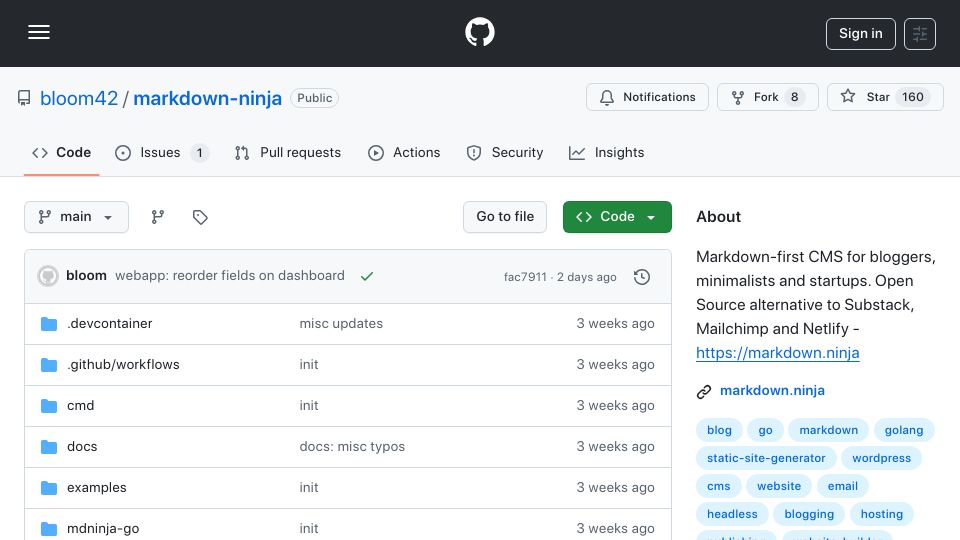This screenshot has height=540, width=960.
Task: Expand the green Code dropdown
Action: click(x=617, y=217)
